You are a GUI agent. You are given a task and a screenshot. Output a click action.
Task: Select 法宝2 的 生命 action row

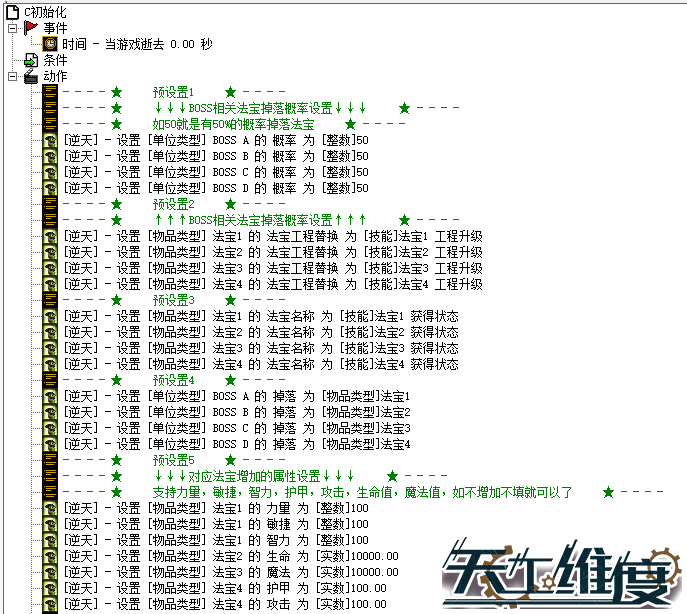[x=230, y=556]
